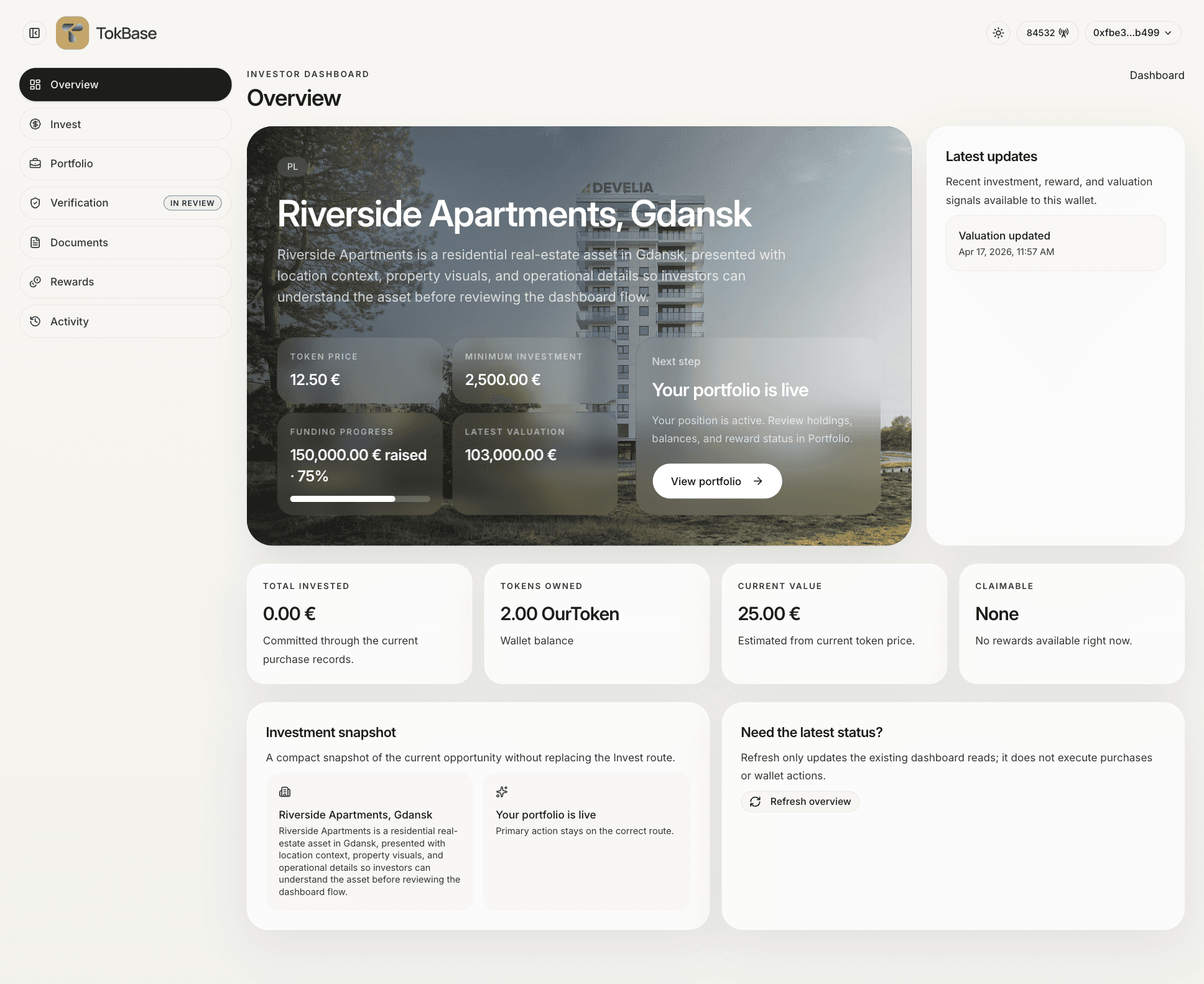The width and height of the screenshot is (1204, 984).
Task: Collapse the sidebar with the panel icon
Action: click(35, 33)
